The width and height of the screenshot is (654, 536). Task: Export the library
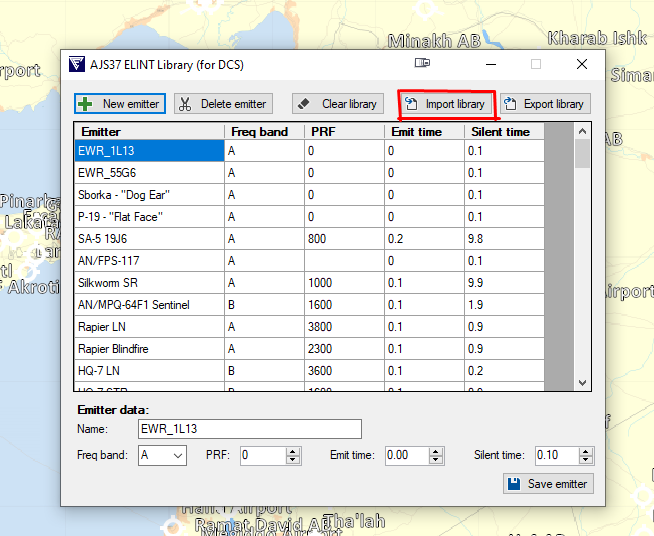545,103
